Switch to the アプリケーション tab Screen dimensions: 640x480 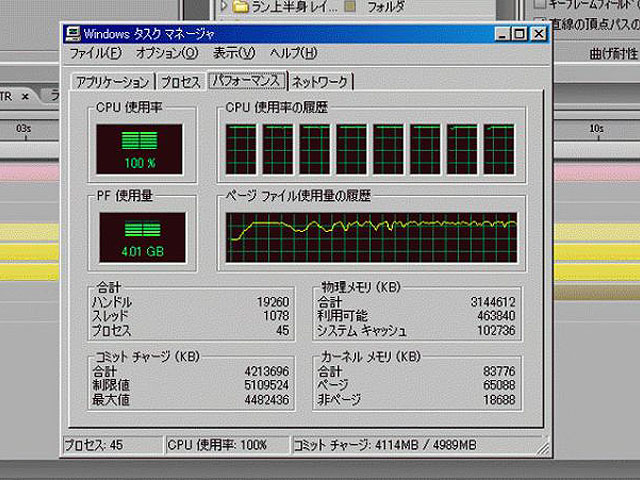click(x=113, y=82)
